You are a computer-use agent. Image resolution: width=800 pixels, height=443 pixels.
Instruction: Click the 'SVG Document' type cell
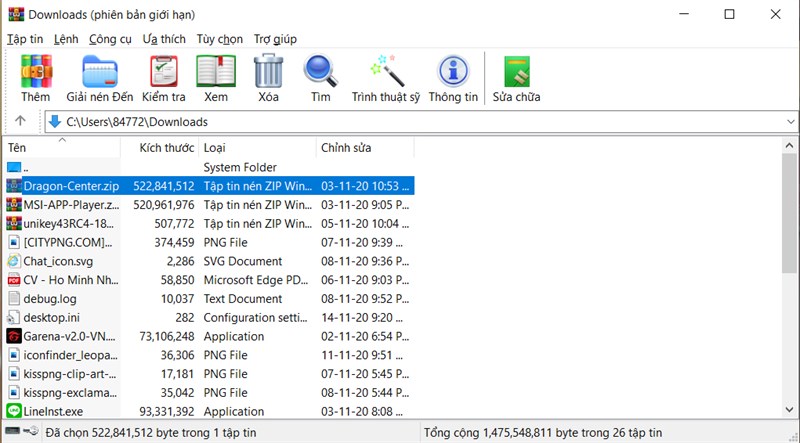click(243, 261)
